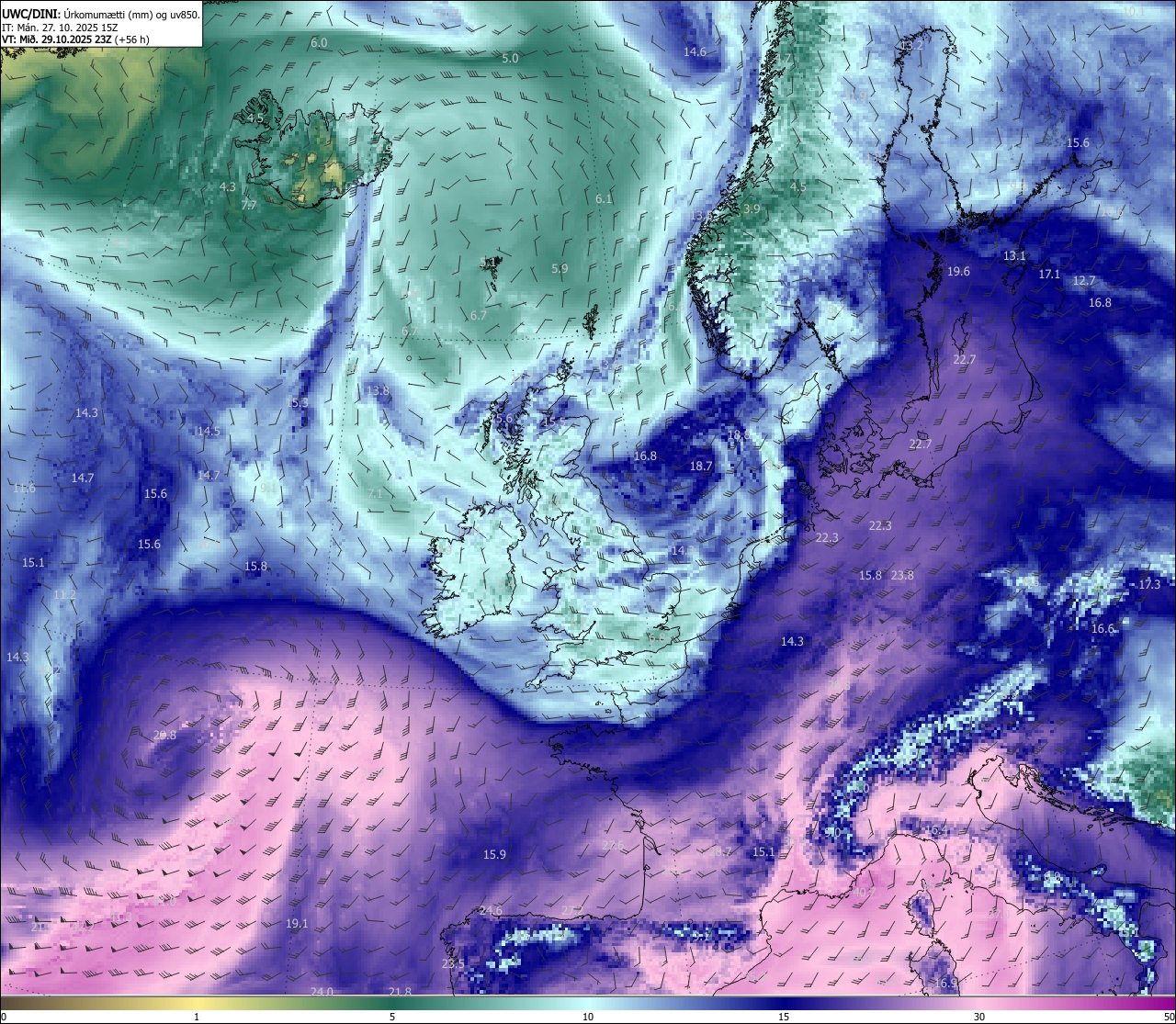1176x1024 pixels.
Task: Click the 14.6 value on the map
Action: tap(695, 52)
